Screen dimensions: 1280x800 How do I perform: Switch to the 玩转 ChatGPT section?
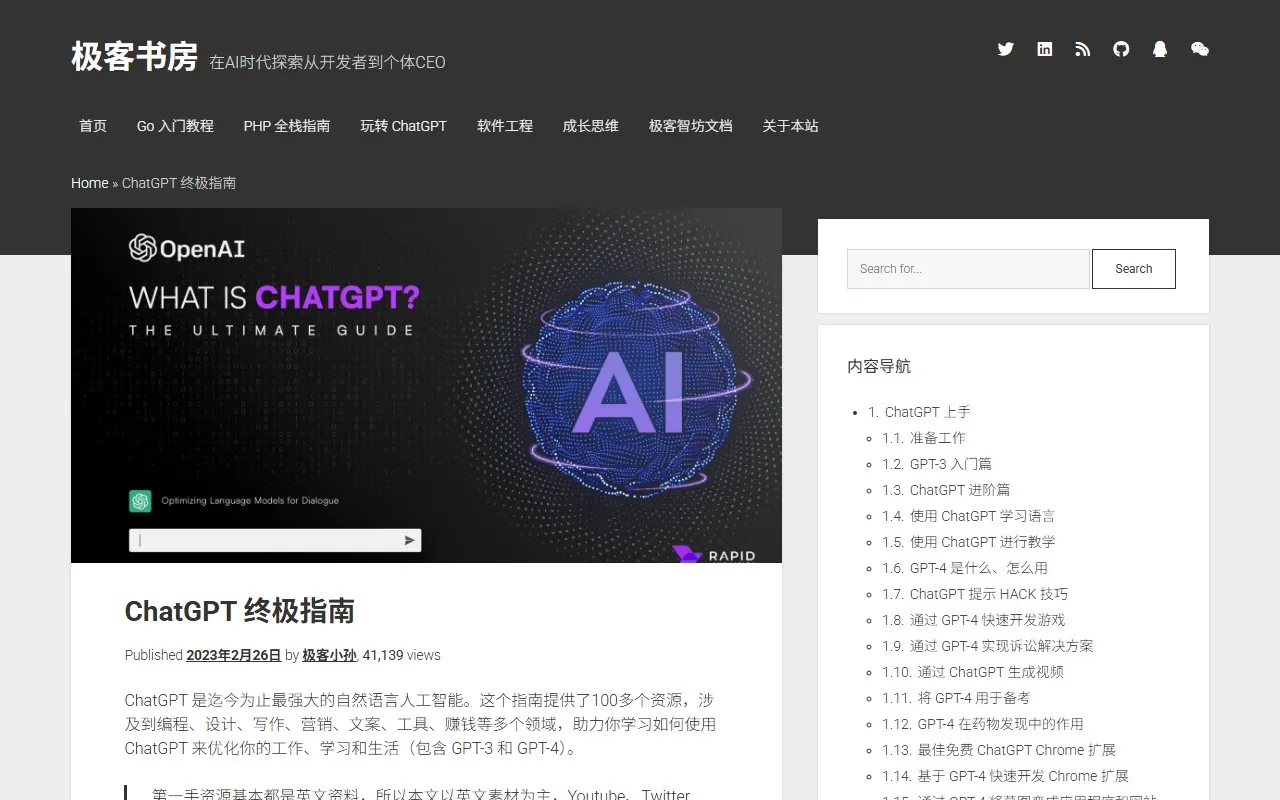(x=403, y=126)
